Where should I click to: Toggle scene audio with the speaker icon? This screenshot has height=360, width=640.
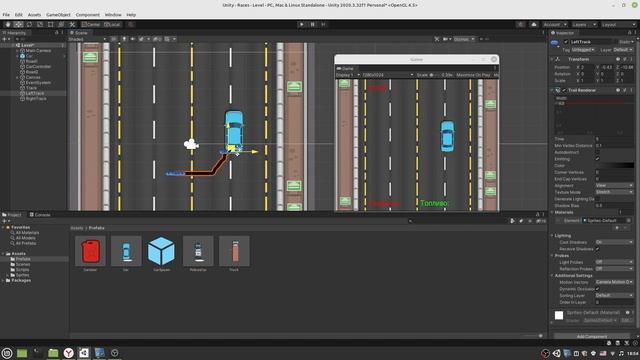[x=133, y=39]
